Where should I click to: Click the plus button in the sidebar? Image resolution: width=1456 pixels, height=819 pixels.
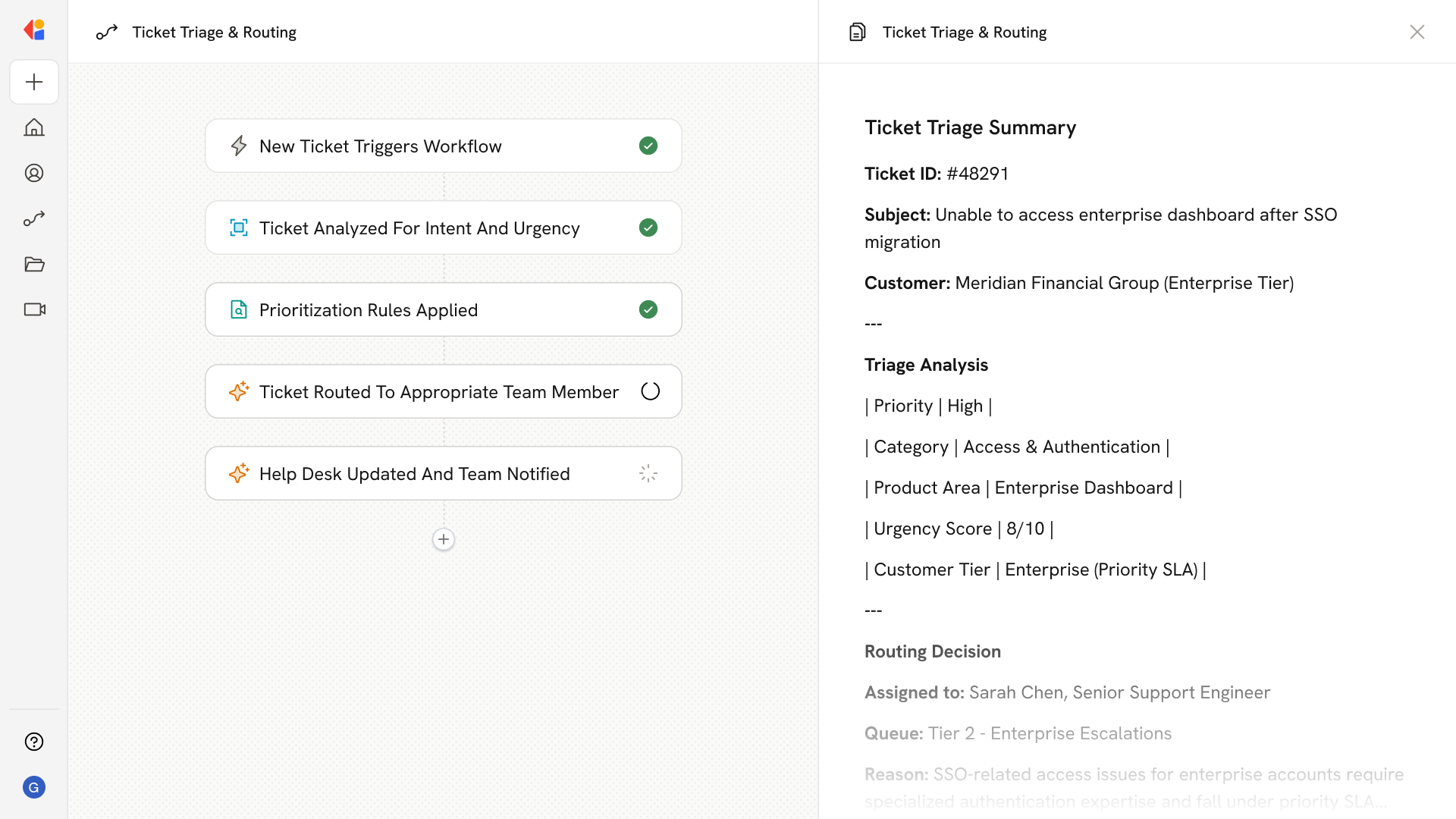tap(34, 82)
